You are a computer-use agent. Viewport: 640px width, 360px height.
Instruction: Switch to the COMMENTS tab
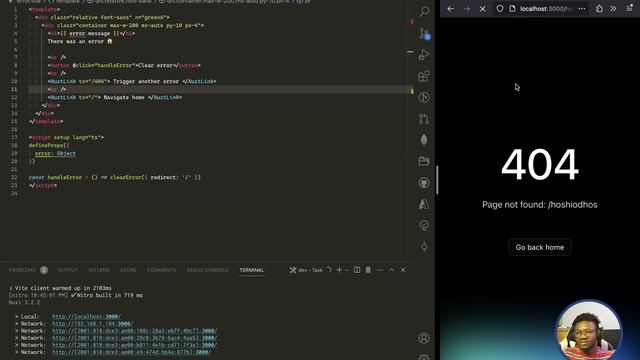[161, 270]
